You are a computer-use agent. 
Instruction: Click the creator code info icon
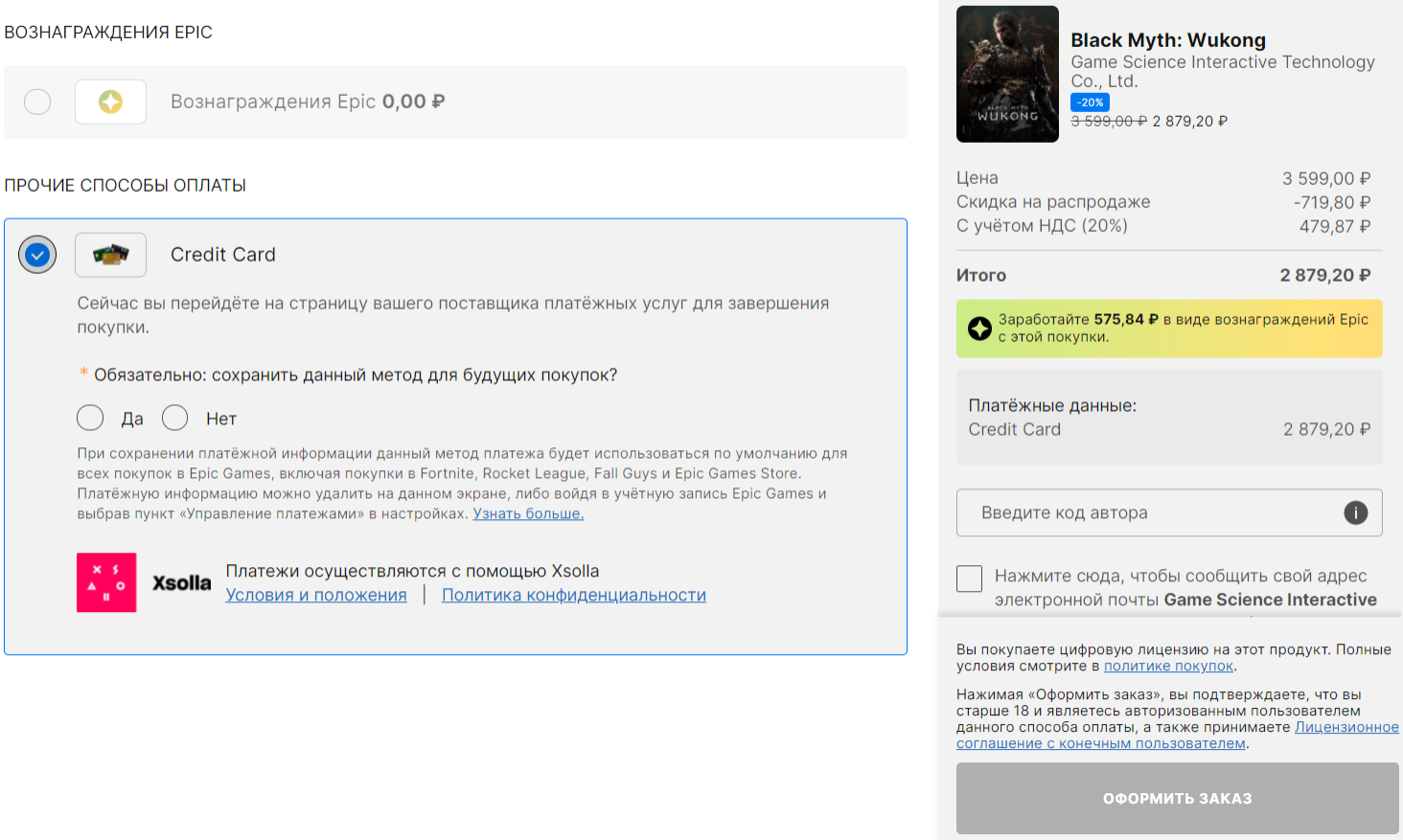(x=1355, y=512)
